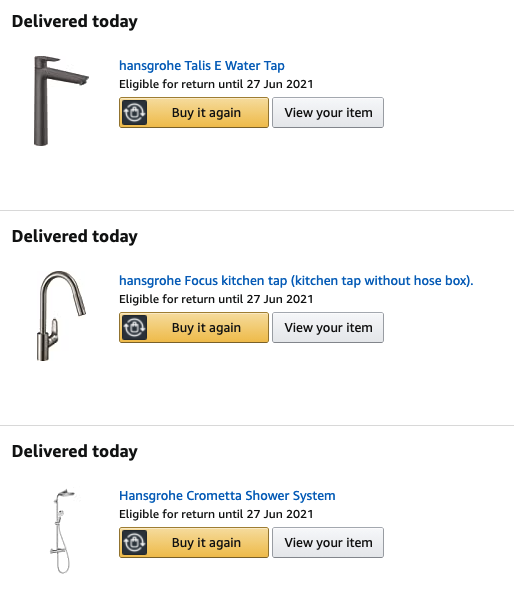514x600 pixels.
Task: Buy the Talis E Water Tap again
Action: pos(194,112)
